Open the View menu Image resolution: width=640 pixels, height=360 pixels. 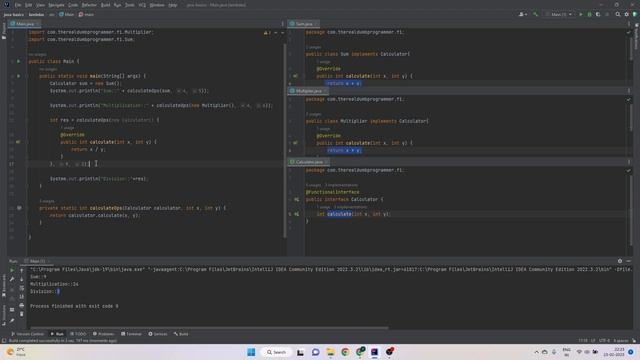(x=40, y=5)
